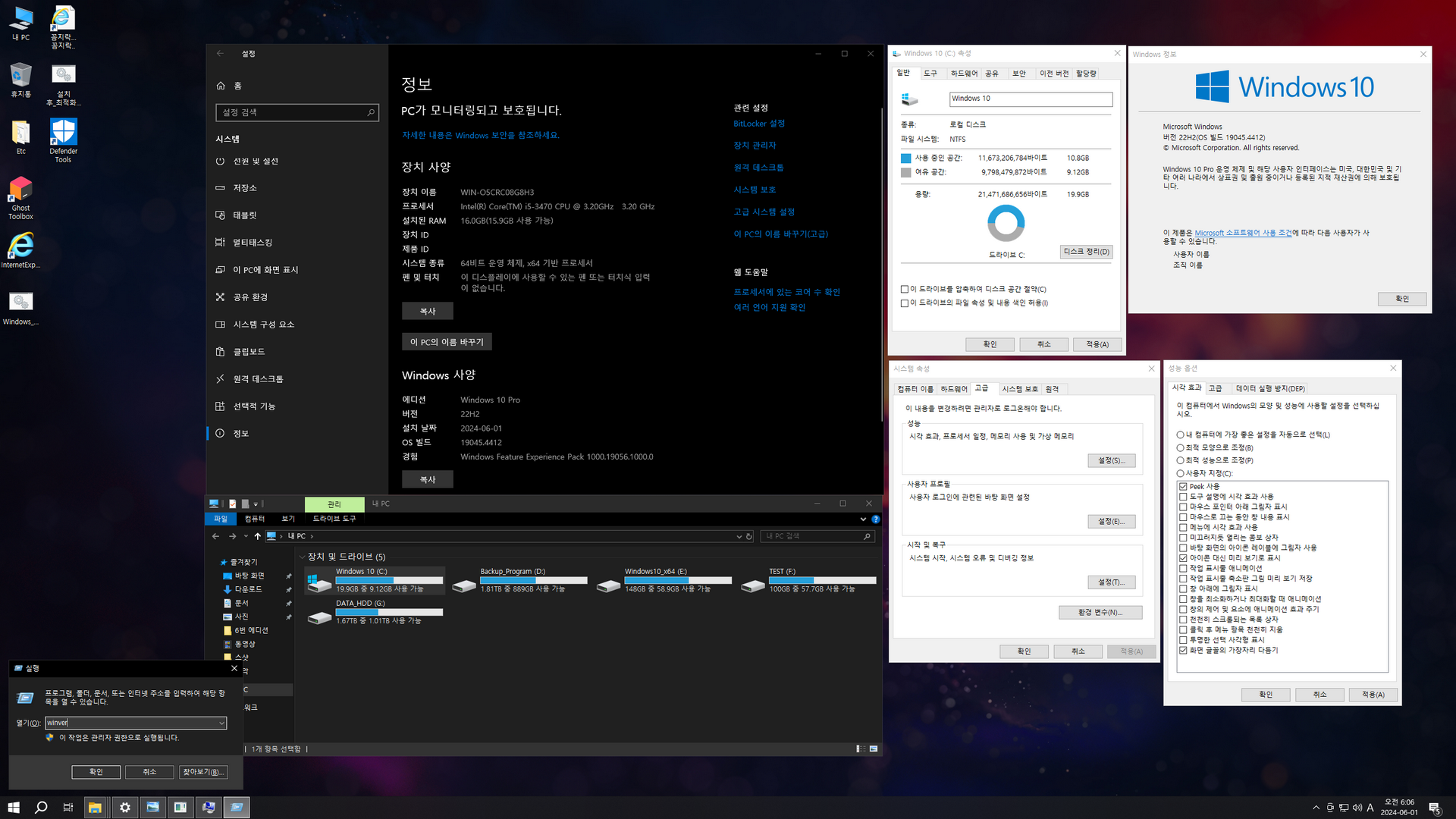Open Defender Tools desktop shortcut

pos(63,133)
